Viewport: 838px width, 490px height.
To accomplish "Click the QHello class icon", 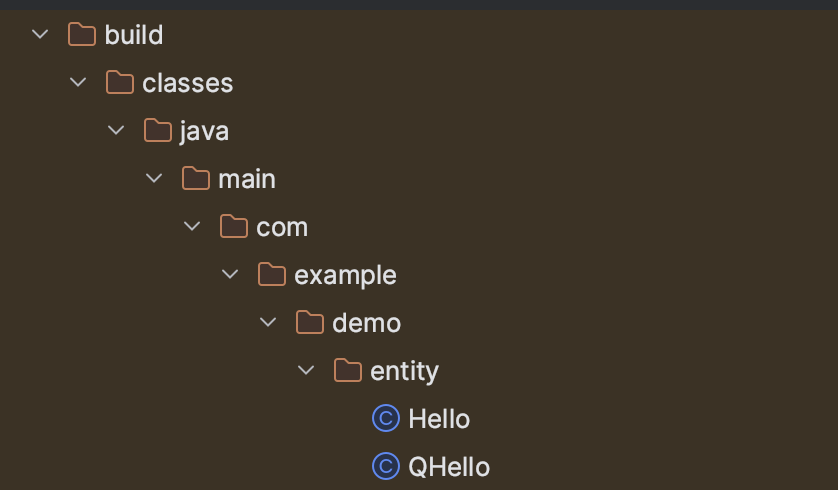I will [x=386, y=466].
